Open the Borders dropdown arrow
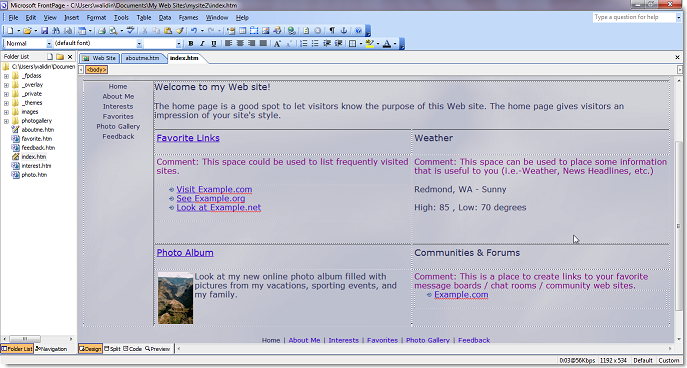This screenshot has height=368, width=687. click(x=361, y=43)
